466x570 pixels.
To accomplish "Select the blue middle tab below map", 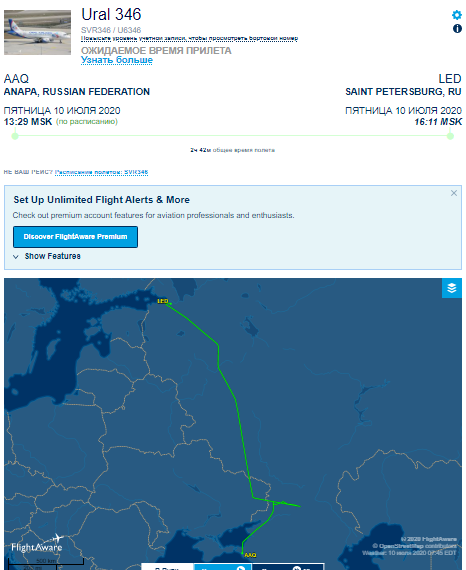I will [222, 567].
